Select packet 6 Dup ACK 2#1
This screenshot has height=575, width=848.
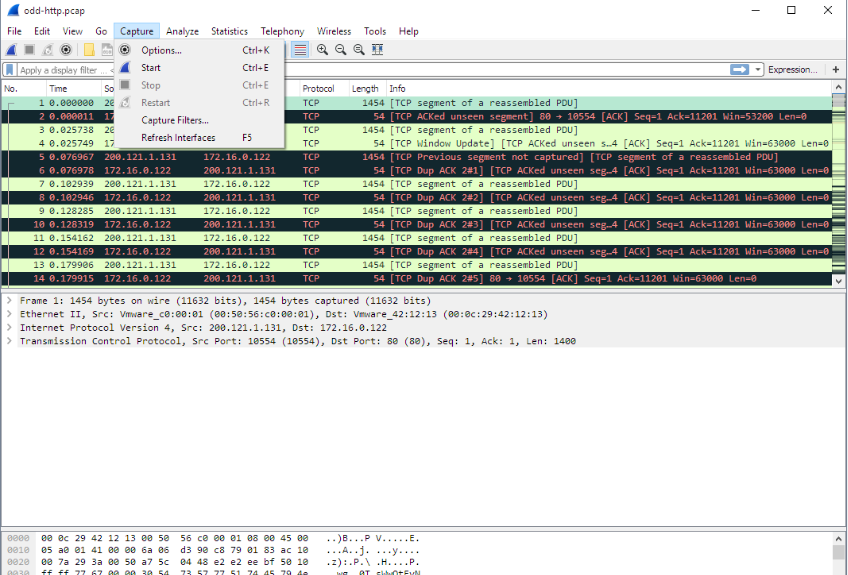[x=416, y=170]
